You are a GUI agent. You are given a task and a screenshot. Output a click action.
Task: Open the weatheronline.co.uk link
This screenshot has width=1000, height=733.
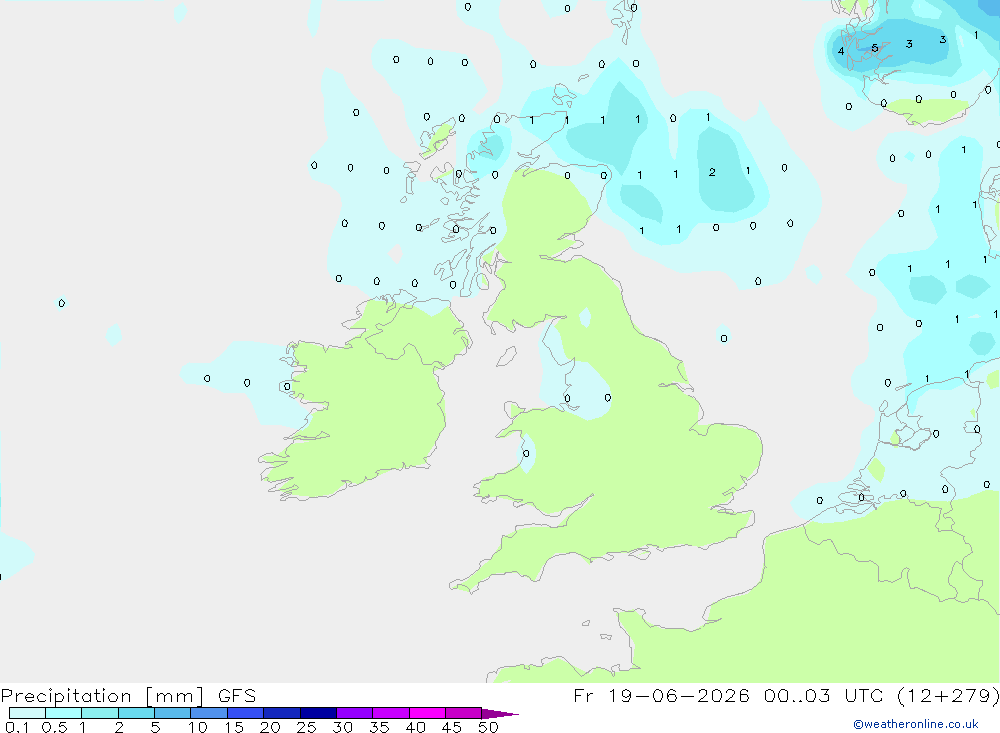[x=916, y=724]
